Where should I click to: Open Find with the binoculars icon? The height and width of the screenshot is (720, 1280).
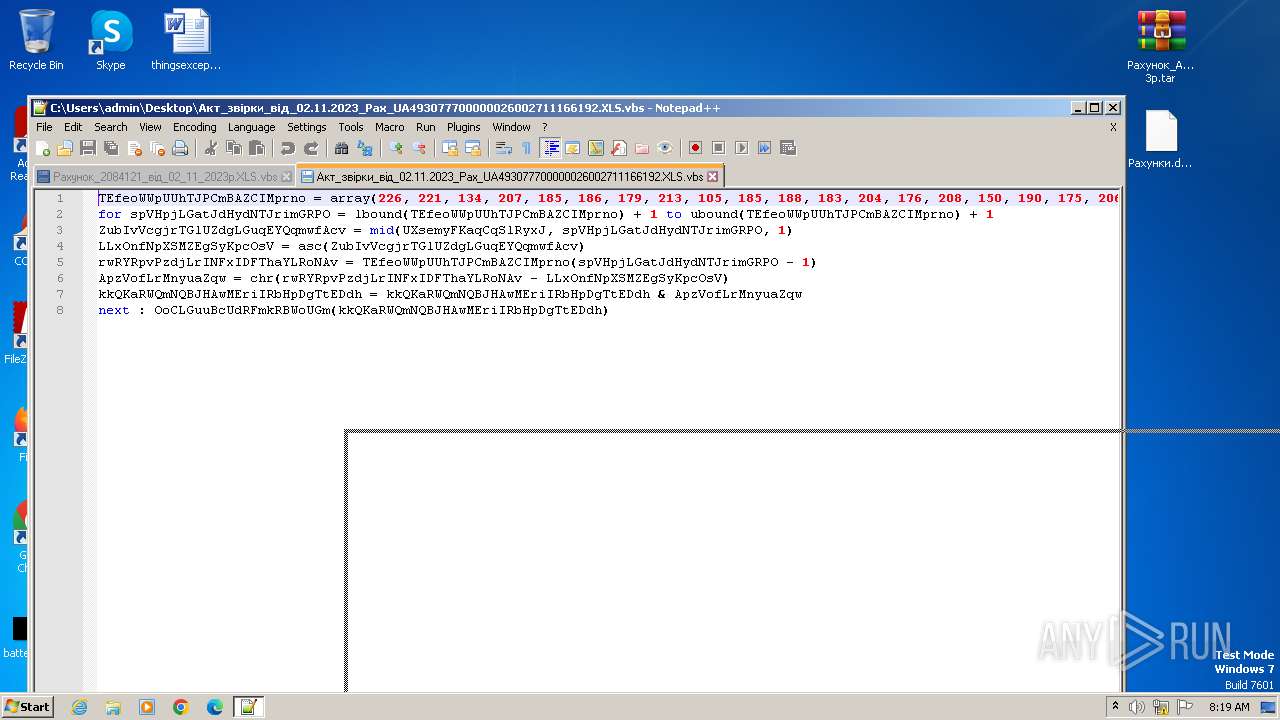point(342,148)
